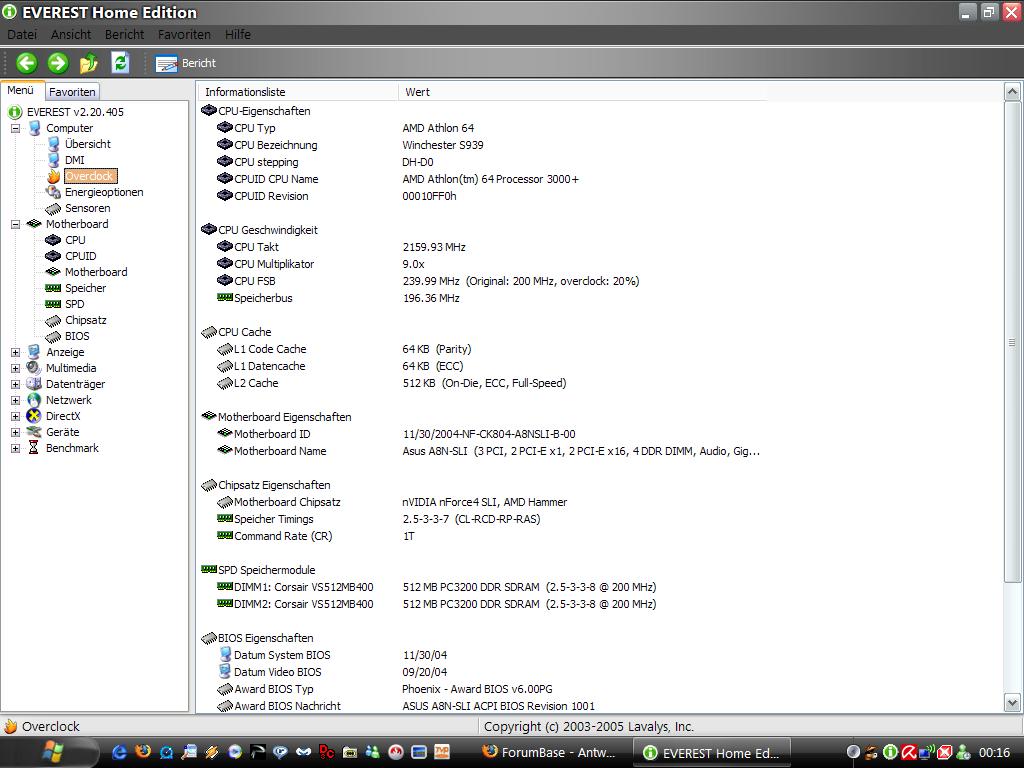Select the Overclock flame icon in tree
The image size is (1024, 768).
coord(54,176)
